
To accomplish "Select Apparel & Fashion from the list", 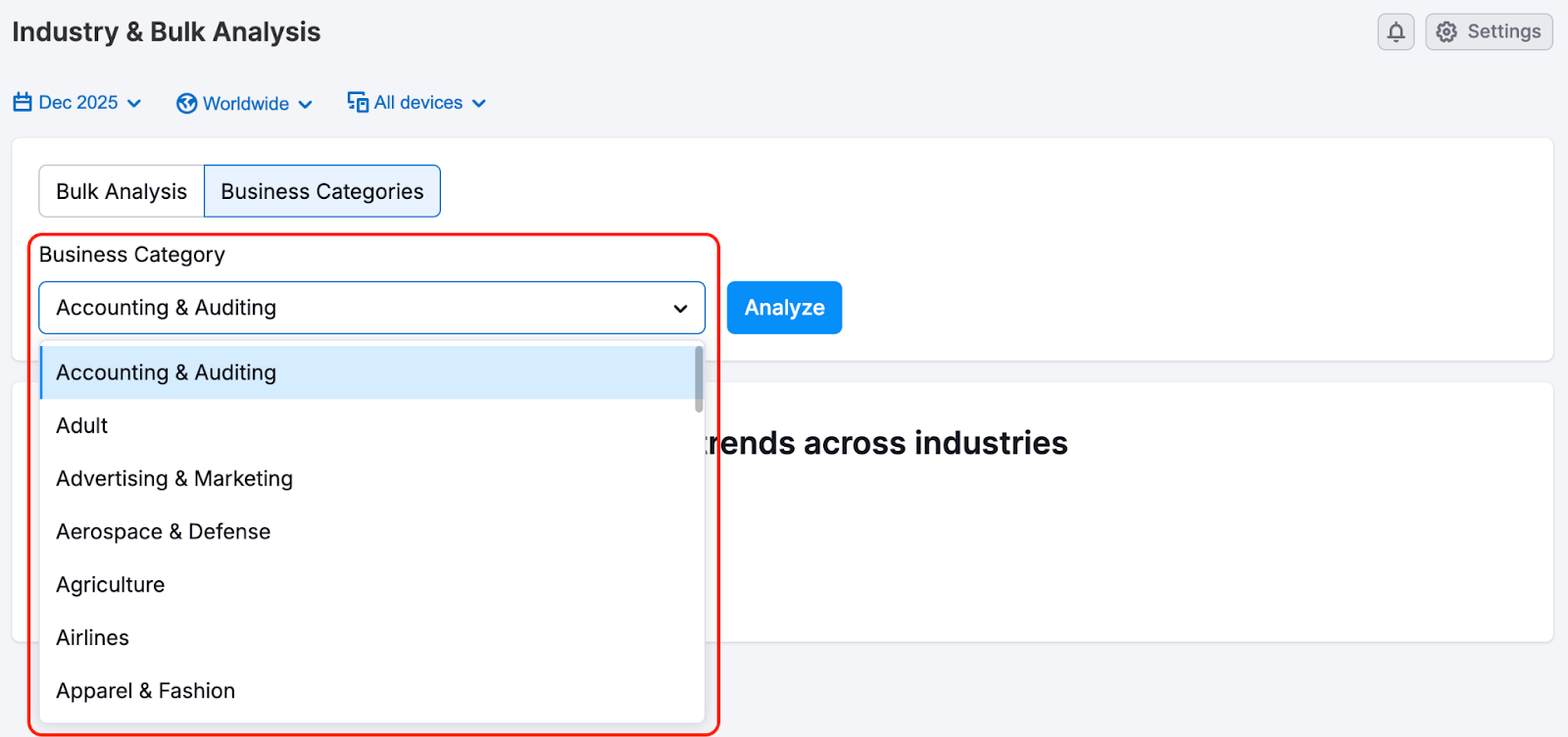I will 367,691.
